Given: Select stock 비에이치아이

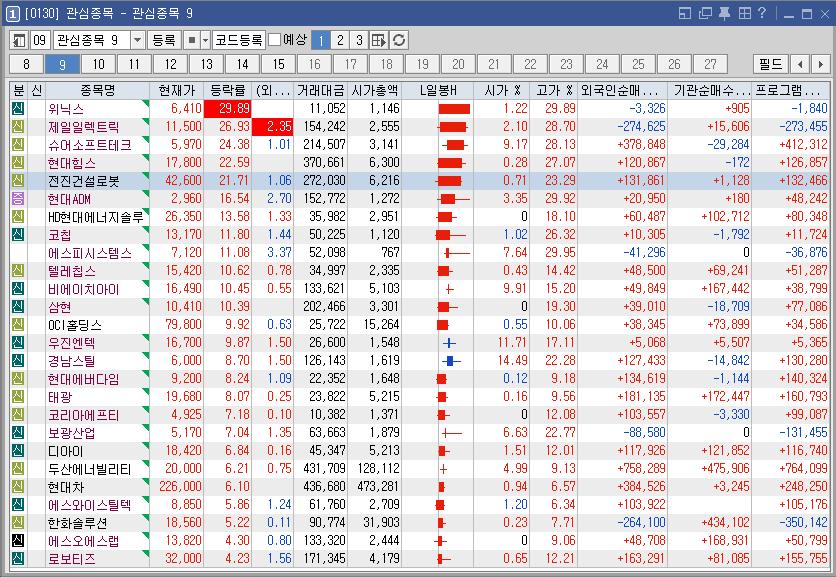Looking at the screenshot, I should point(83,289).
